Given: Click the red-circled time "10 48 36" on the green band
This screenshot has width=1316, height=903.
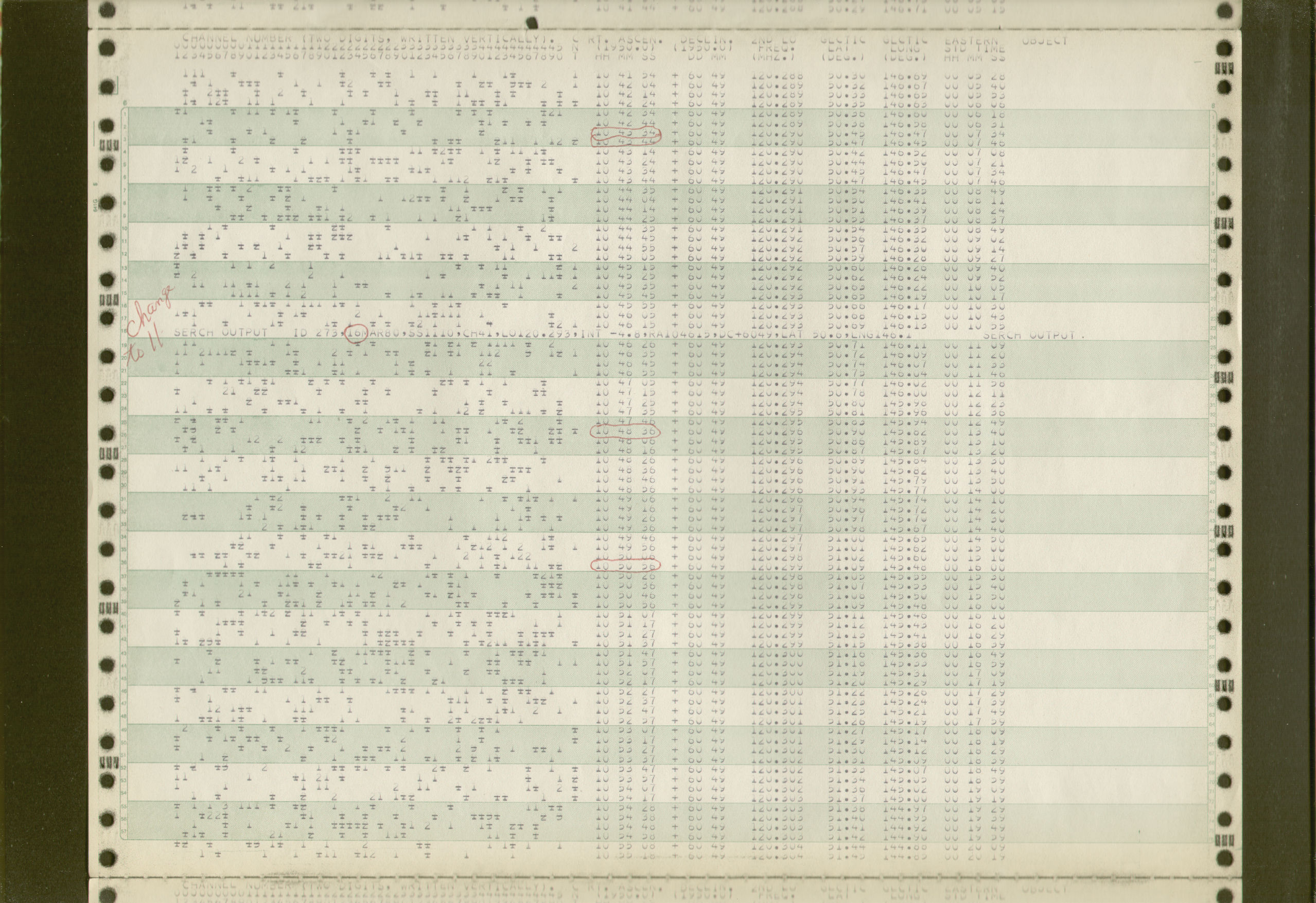Looking at the screenshot, I should [x=625, y=431].
